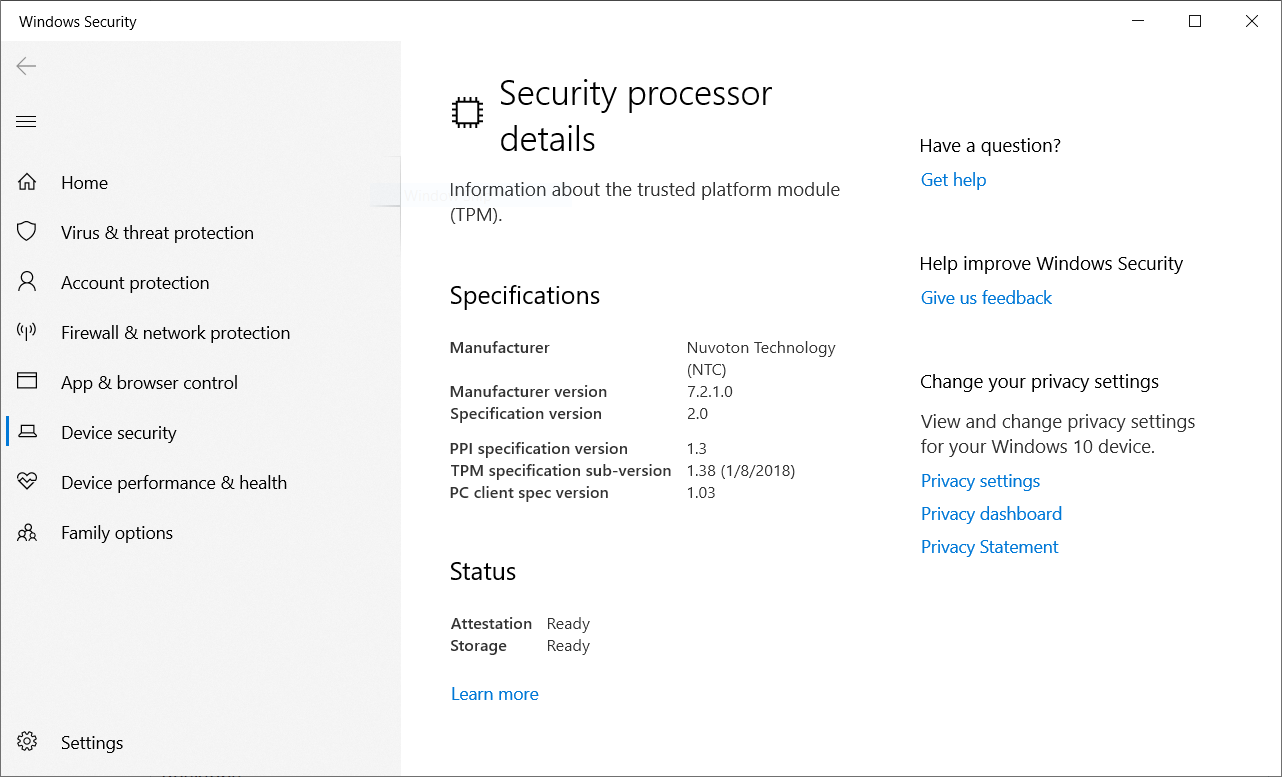Click the Device security laptop icon

tap(28, 432)
